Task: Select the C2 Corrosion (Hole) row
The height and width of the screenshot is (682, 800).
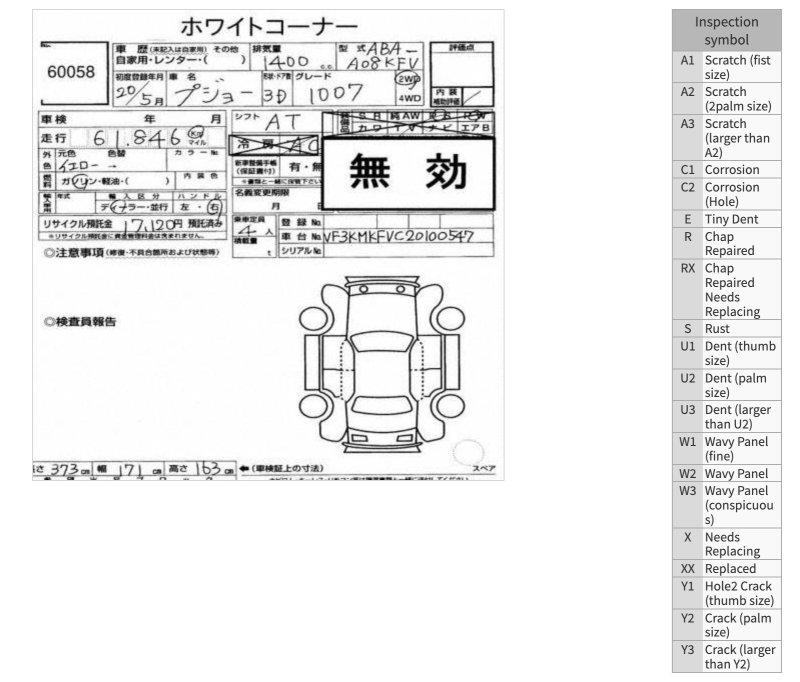Action: click(726, 194)
